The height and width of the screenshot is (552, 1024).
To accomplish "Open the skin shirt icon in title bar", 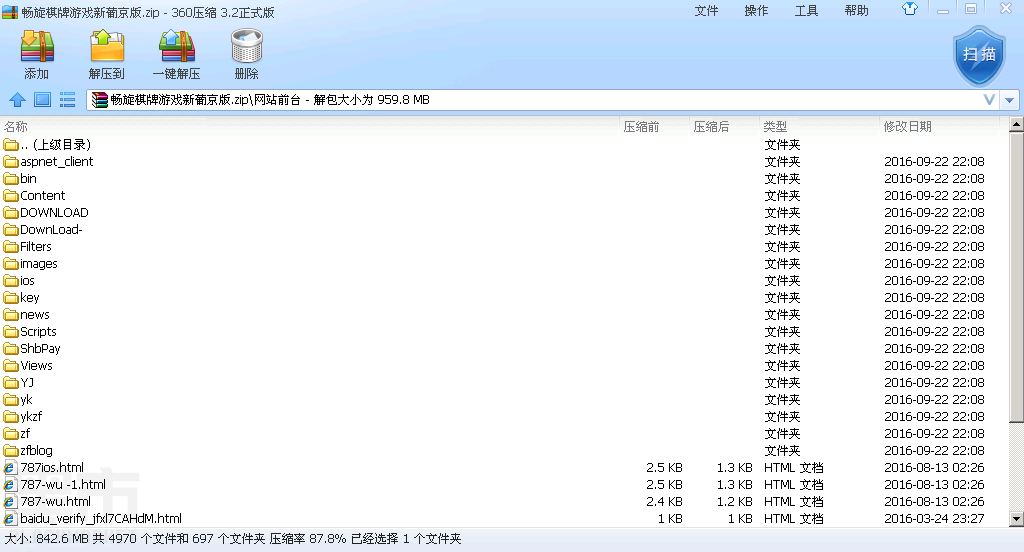I will coord(910,9).
